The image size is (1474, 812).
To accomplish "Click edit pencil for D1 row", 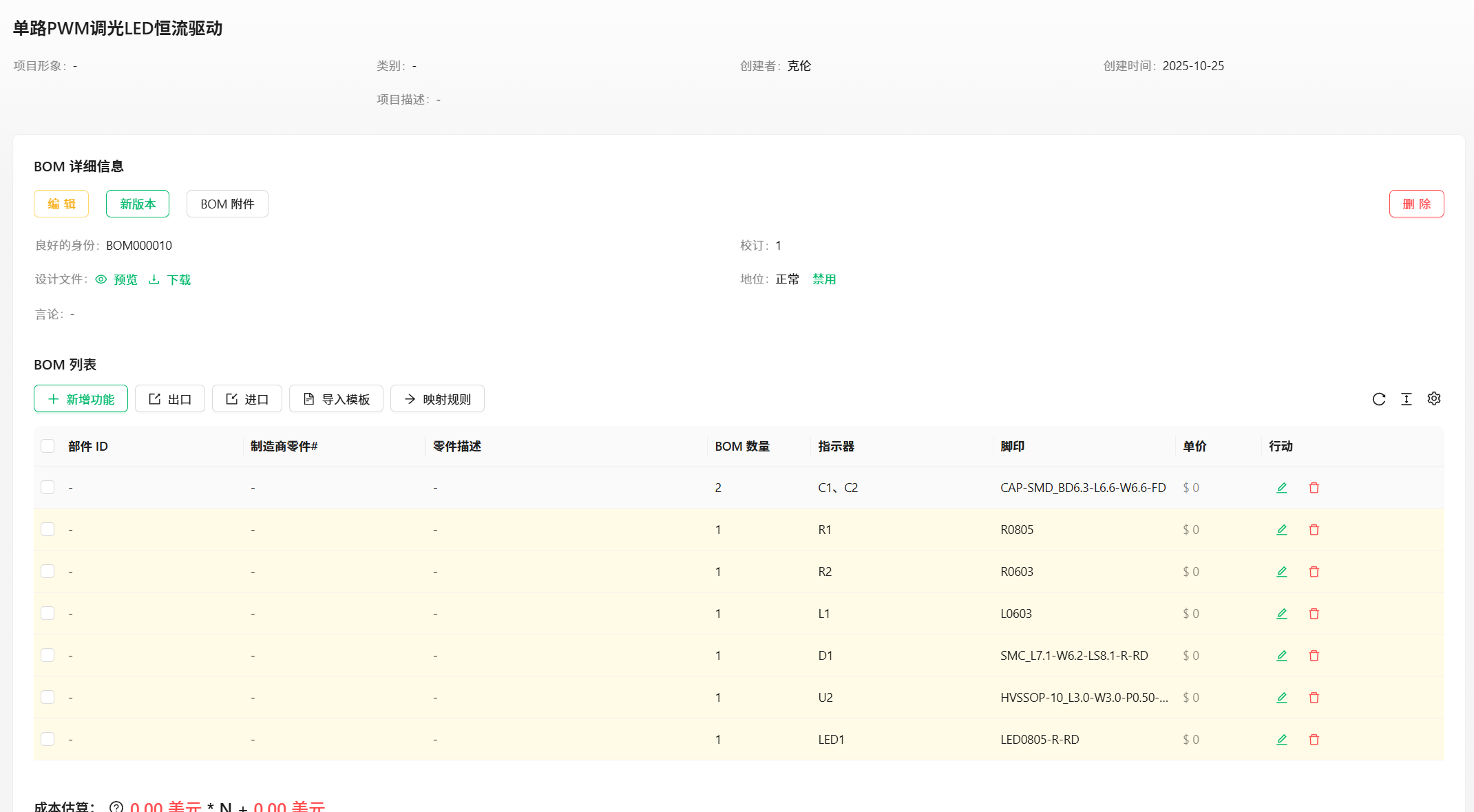I will (x=1281, y=656).
